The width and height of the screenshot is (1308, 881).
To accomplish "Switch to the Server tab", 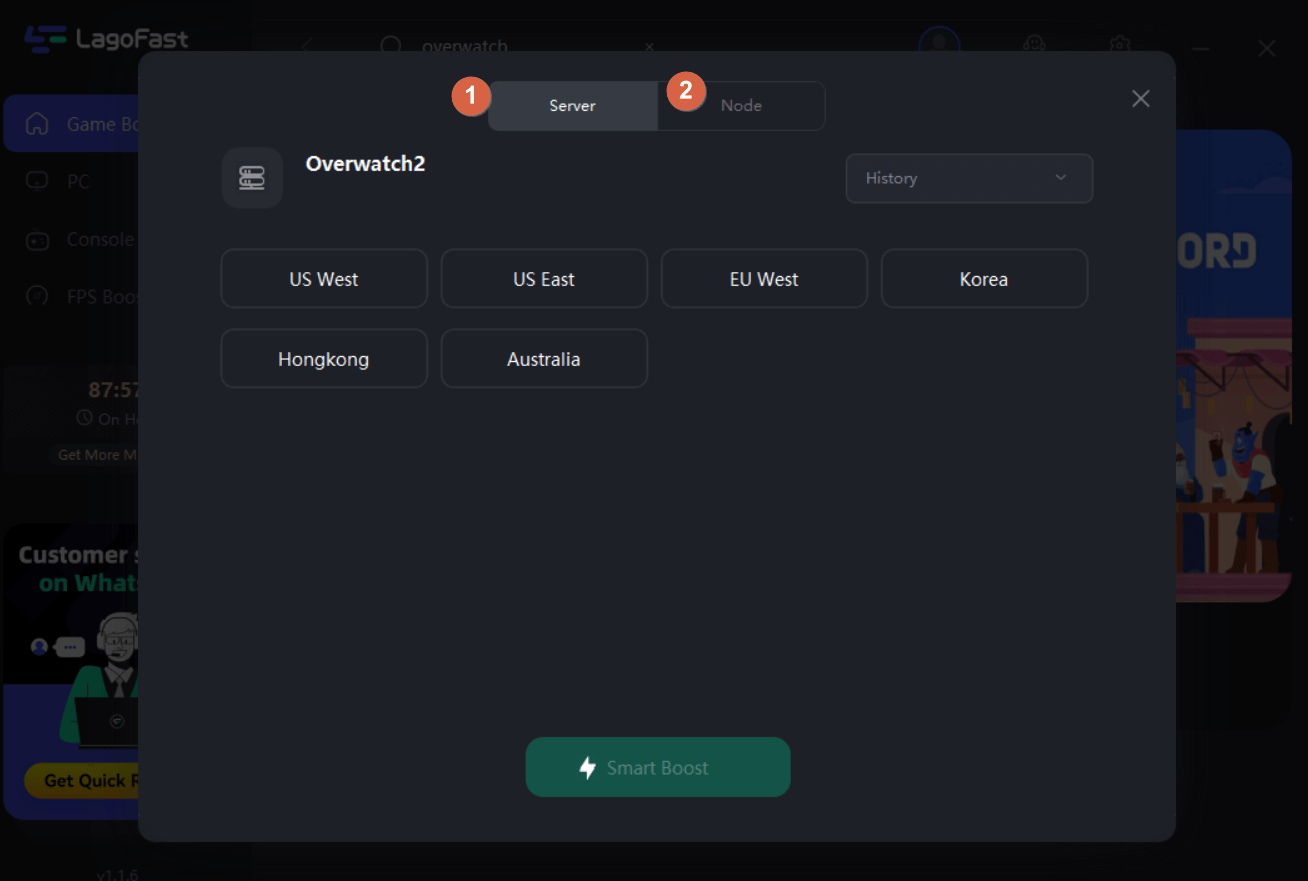I will click(572, 106).
